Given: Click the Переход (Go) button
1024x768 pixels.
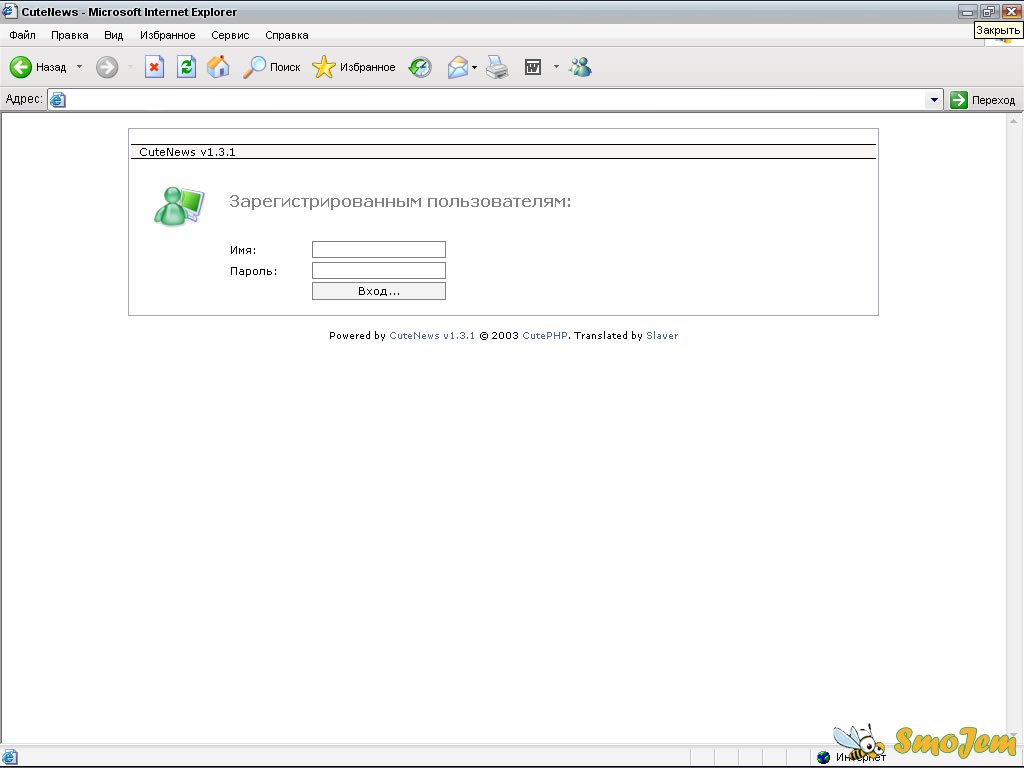Looking at the screenshot, I should pyautogui.click(x=983, y=100).
